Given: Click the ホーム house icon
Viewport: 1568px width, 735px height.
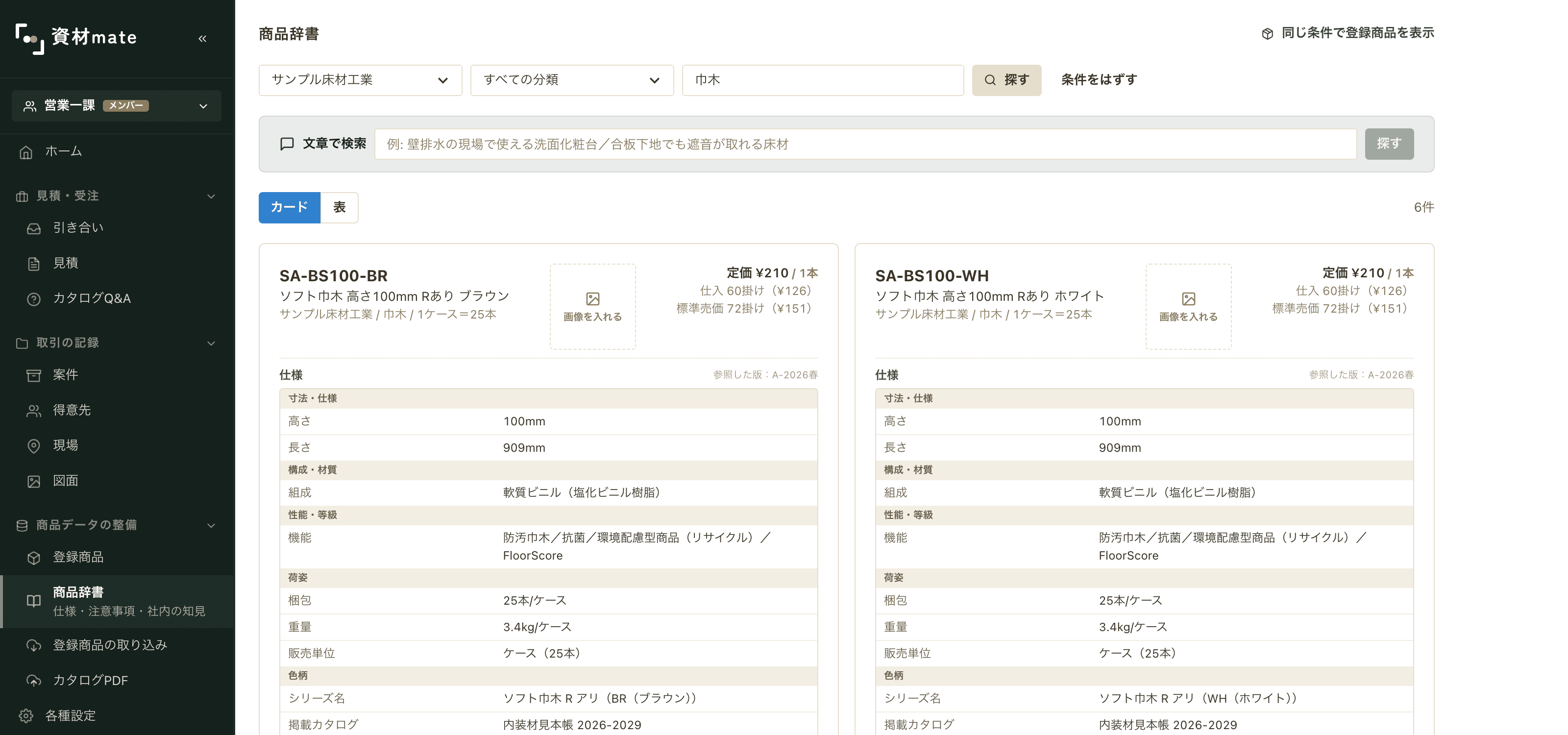Looking at the screenshot, I should tap(25, 152).
